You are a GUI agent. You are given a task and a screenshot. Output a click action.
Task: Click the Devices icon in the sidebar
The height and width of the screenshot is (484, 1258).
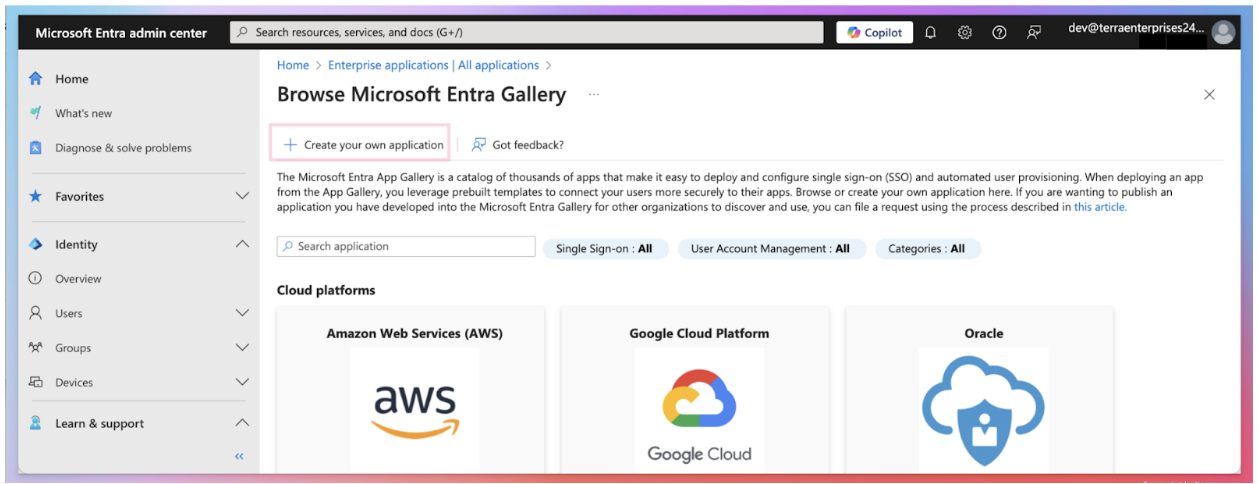(x=36, y=382)
